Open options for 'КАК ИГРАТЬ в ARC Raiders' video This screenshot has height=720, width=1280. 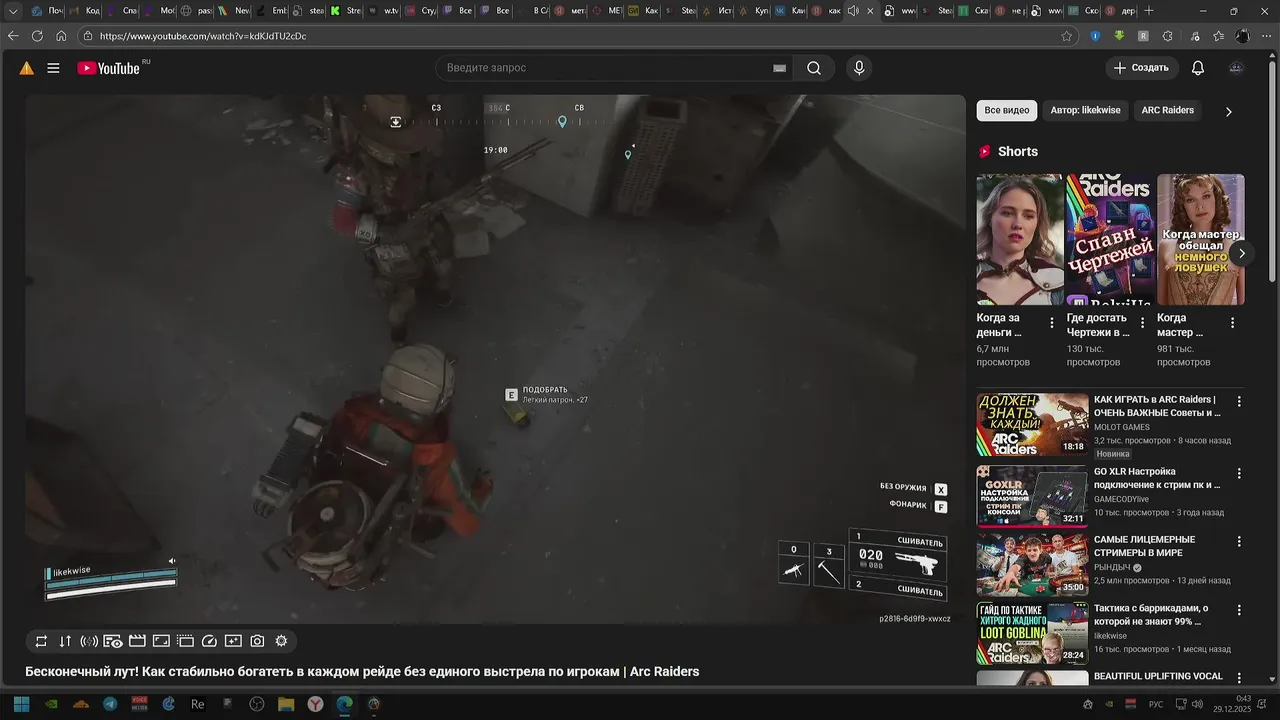coord(1239,401)
